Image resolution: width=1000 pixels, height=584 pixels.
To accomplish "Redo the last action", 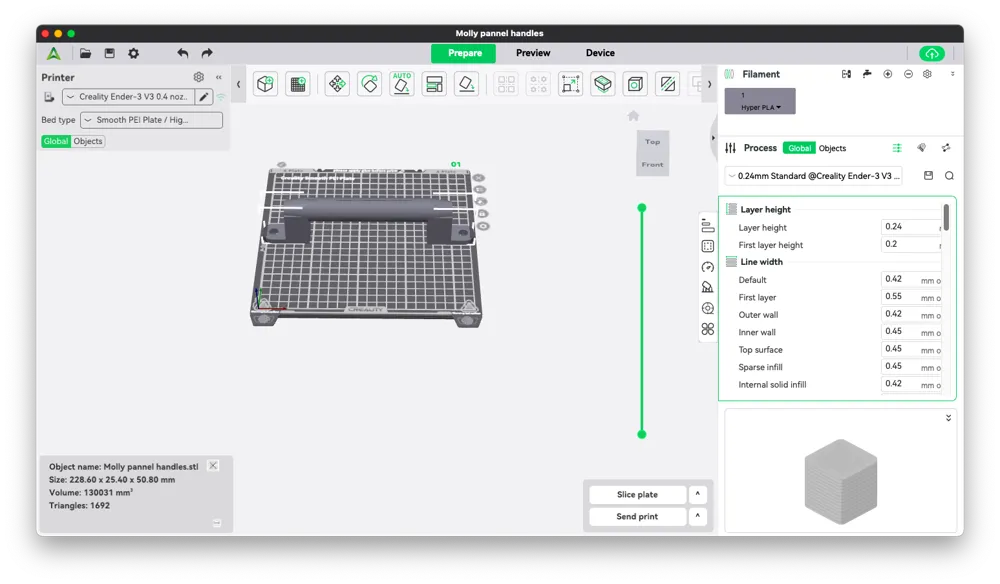I will 207,54.
